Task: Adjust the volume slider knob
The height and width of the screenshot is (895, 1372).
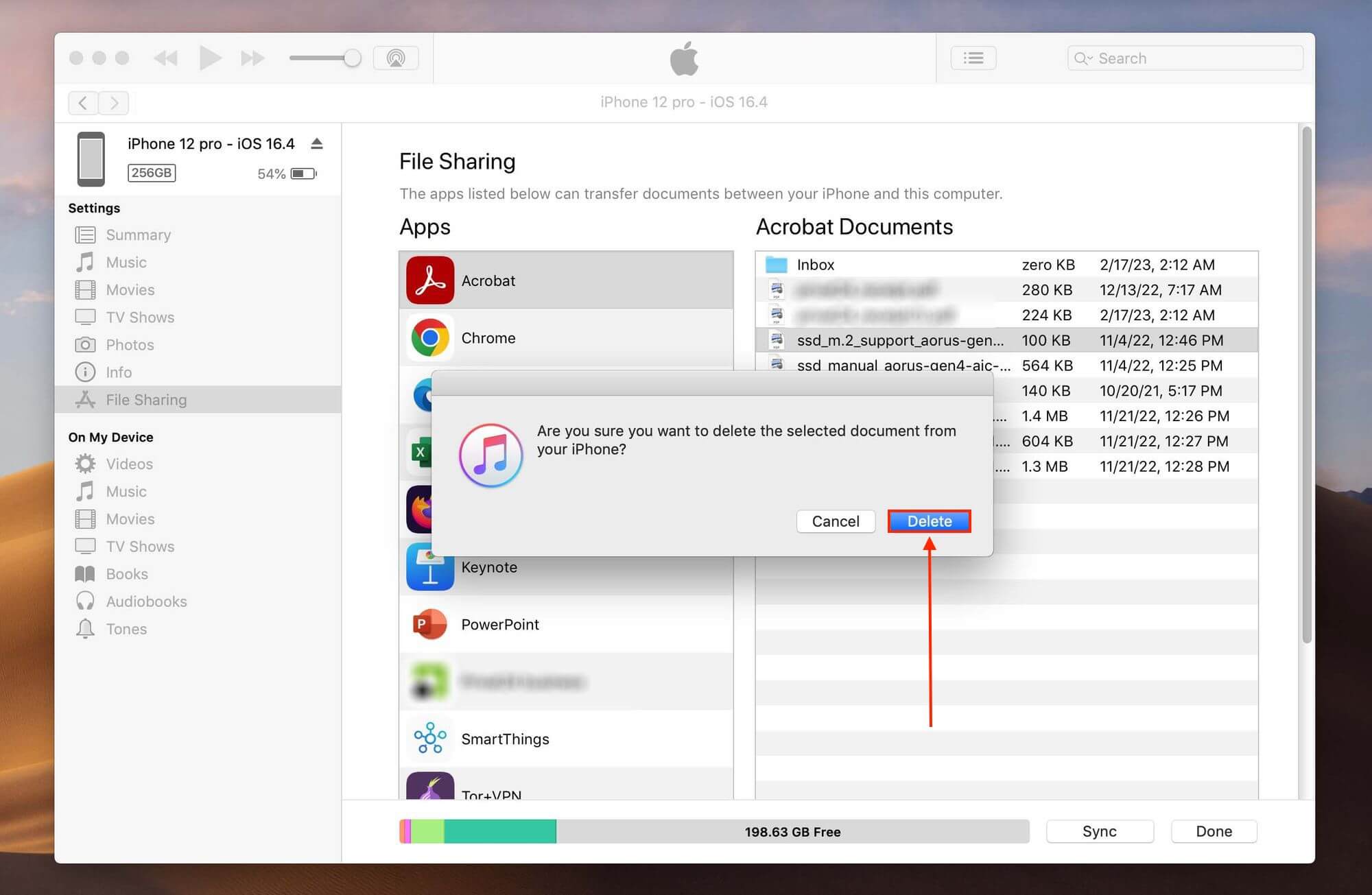Action: [x=352, y=58]
